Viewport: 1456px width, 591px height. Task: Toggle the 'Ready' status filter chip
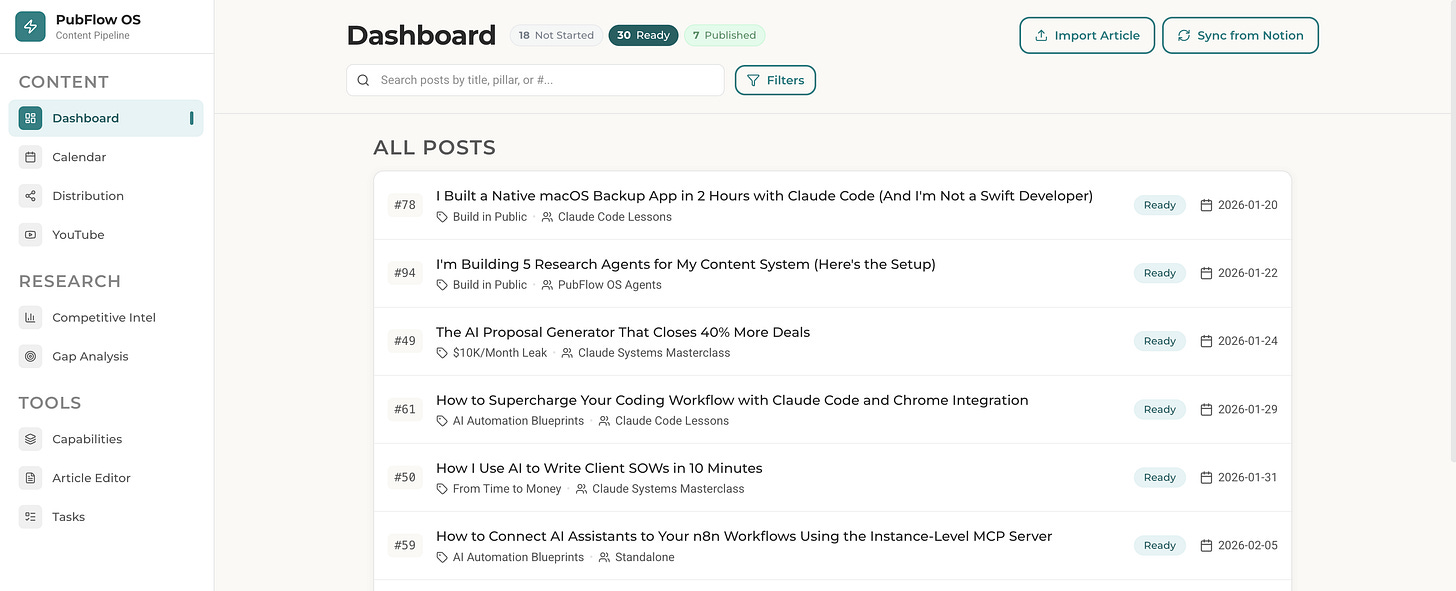click(643, 34)
